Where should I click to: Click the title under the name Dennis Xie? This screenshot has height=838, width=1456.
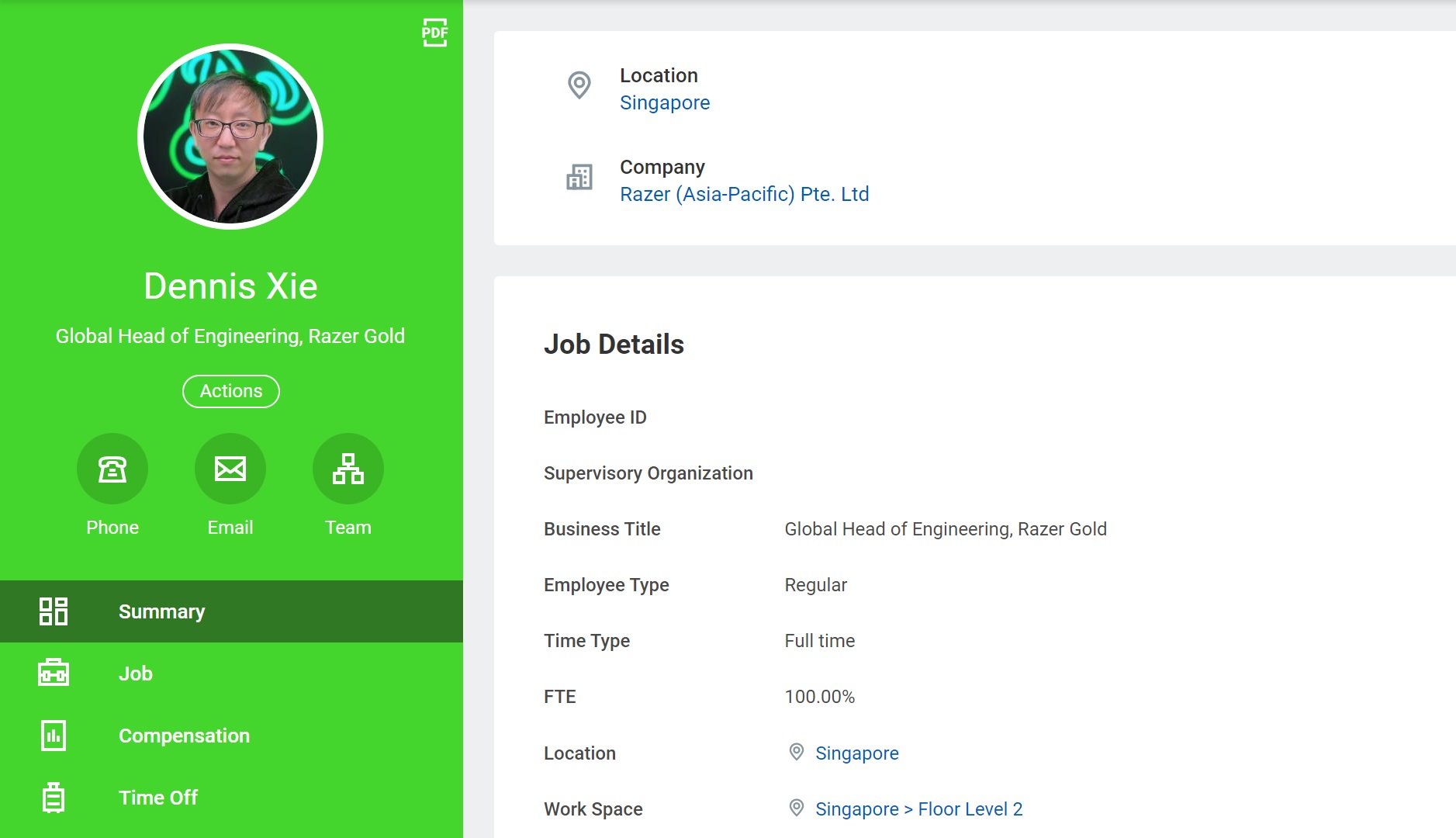point(230,336)
